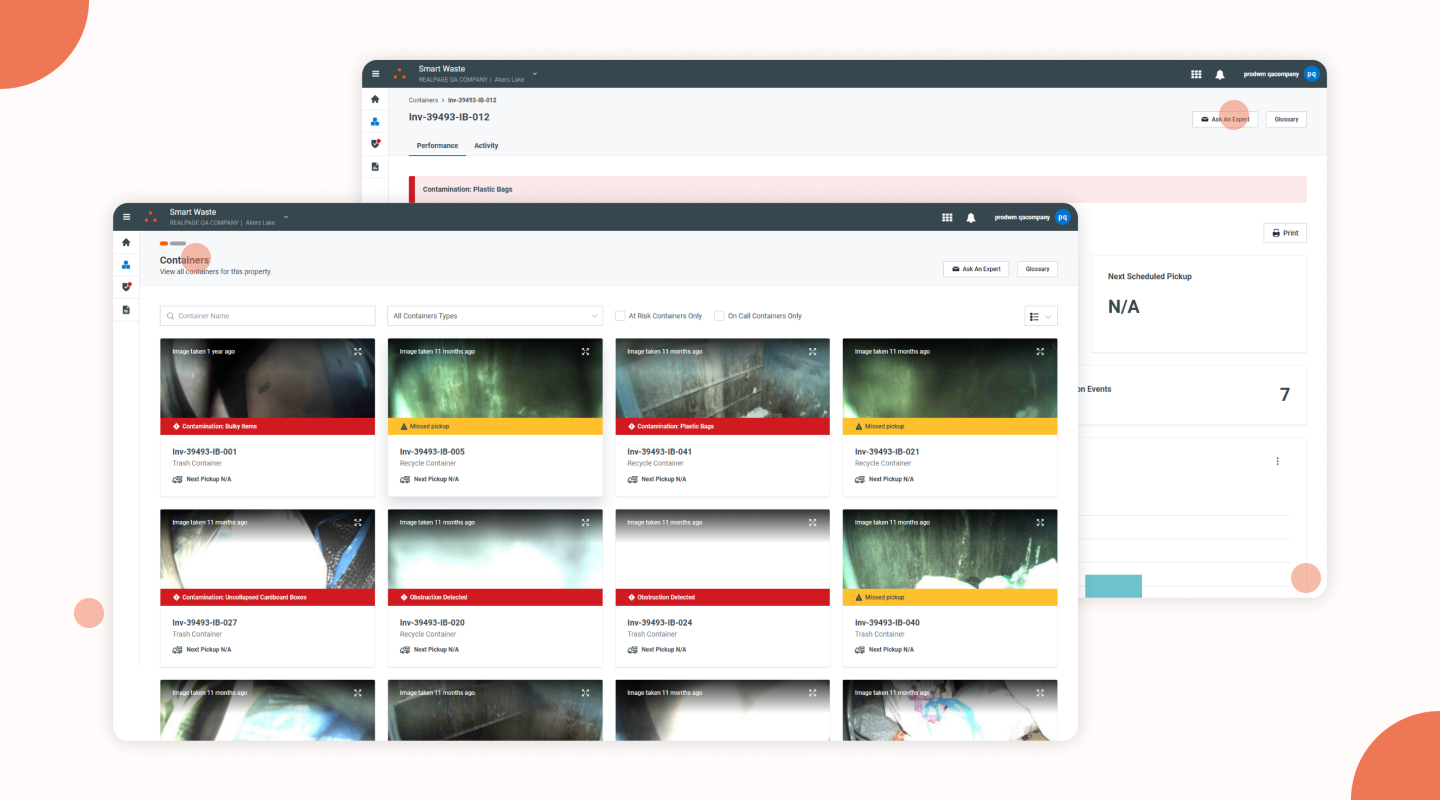The height and width of the screenshot is (800, 1440).
Task: Open the apps grid in Containers window header
Action: pos(946,217)
